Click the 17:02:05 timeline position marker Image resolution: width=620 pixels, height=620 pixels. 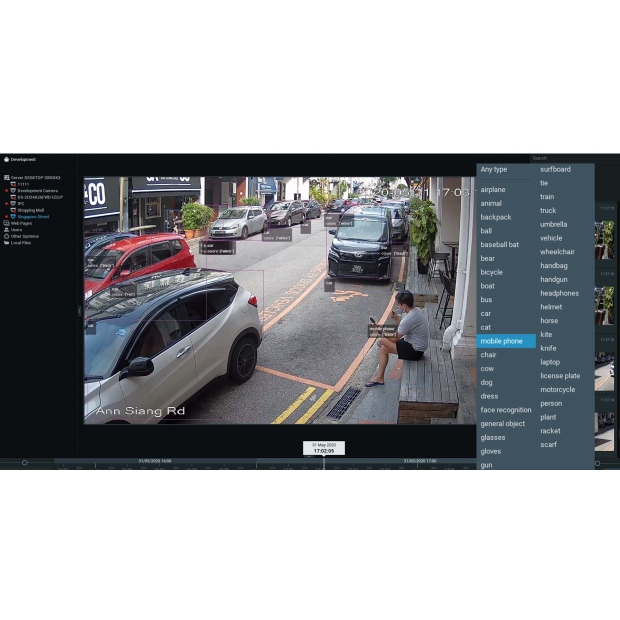click(x=323, y=449)
